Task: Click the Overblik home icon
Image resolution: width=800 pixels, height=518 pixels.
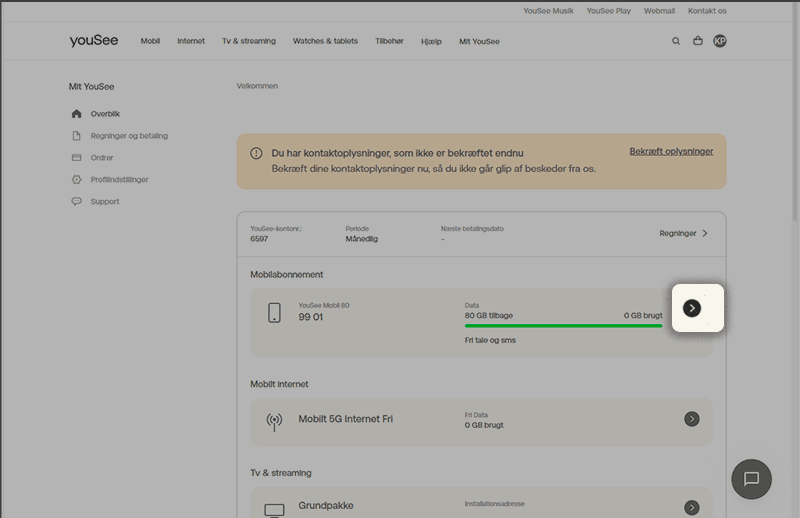Action: point(77,114)
